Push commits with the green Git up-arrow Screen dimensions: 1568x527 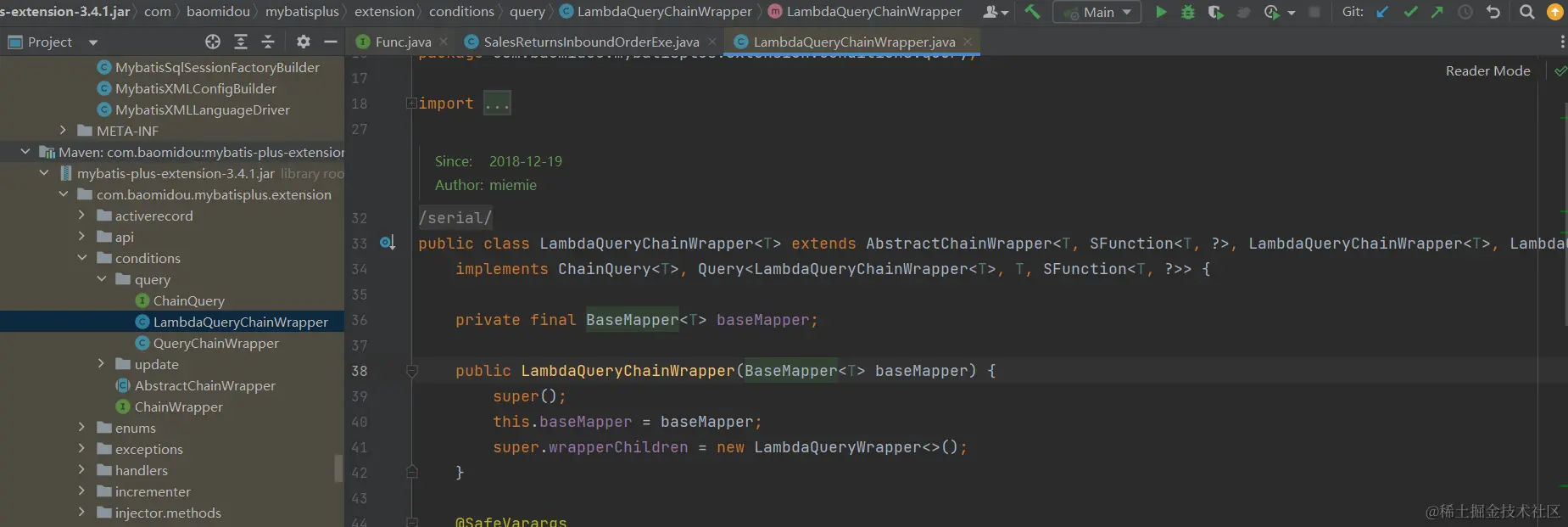1437,12
